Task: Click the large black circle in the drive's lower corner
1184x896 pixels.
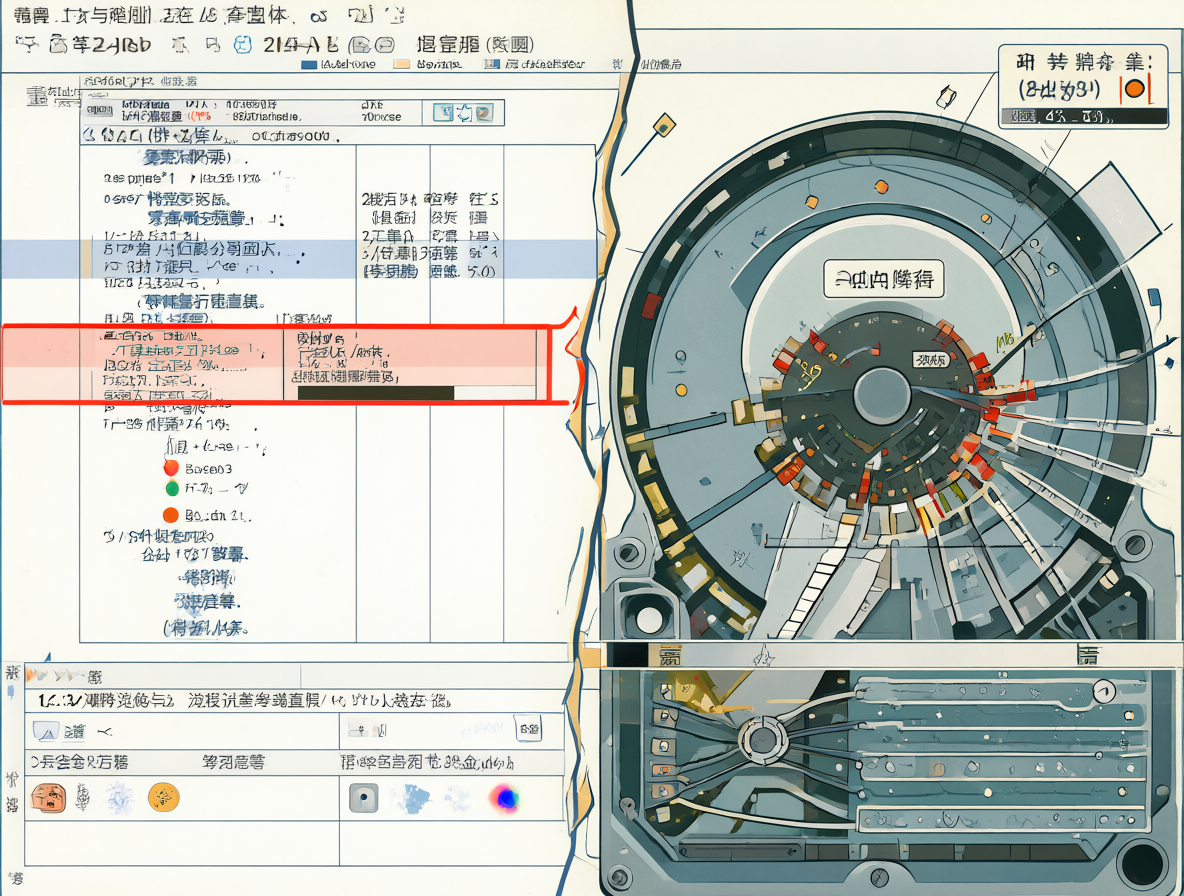Action: point(1142,864)
